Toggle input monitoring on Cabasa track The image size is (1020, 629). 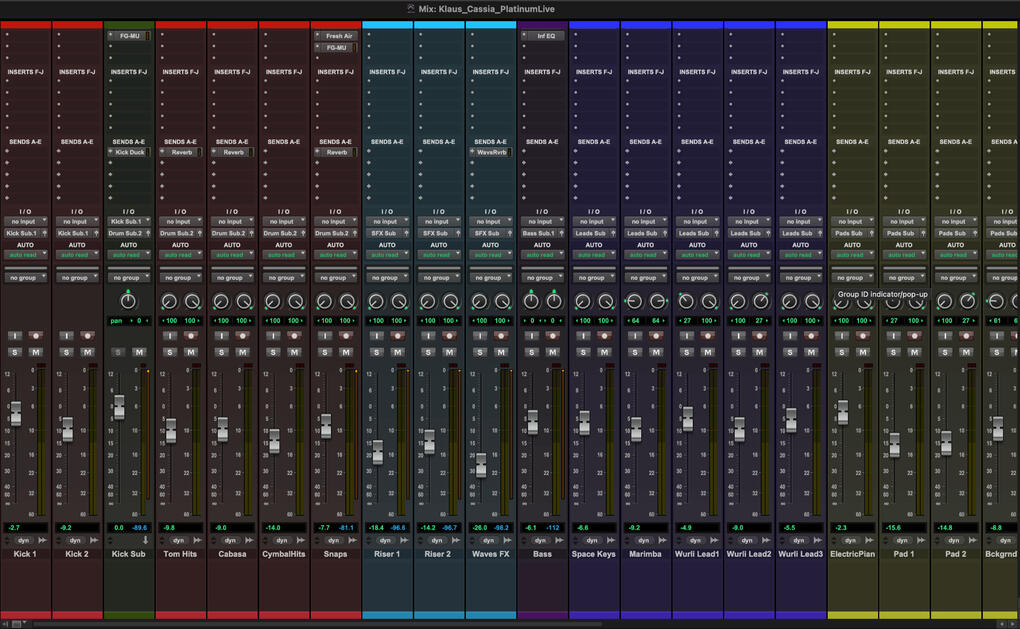pos(222,336)
